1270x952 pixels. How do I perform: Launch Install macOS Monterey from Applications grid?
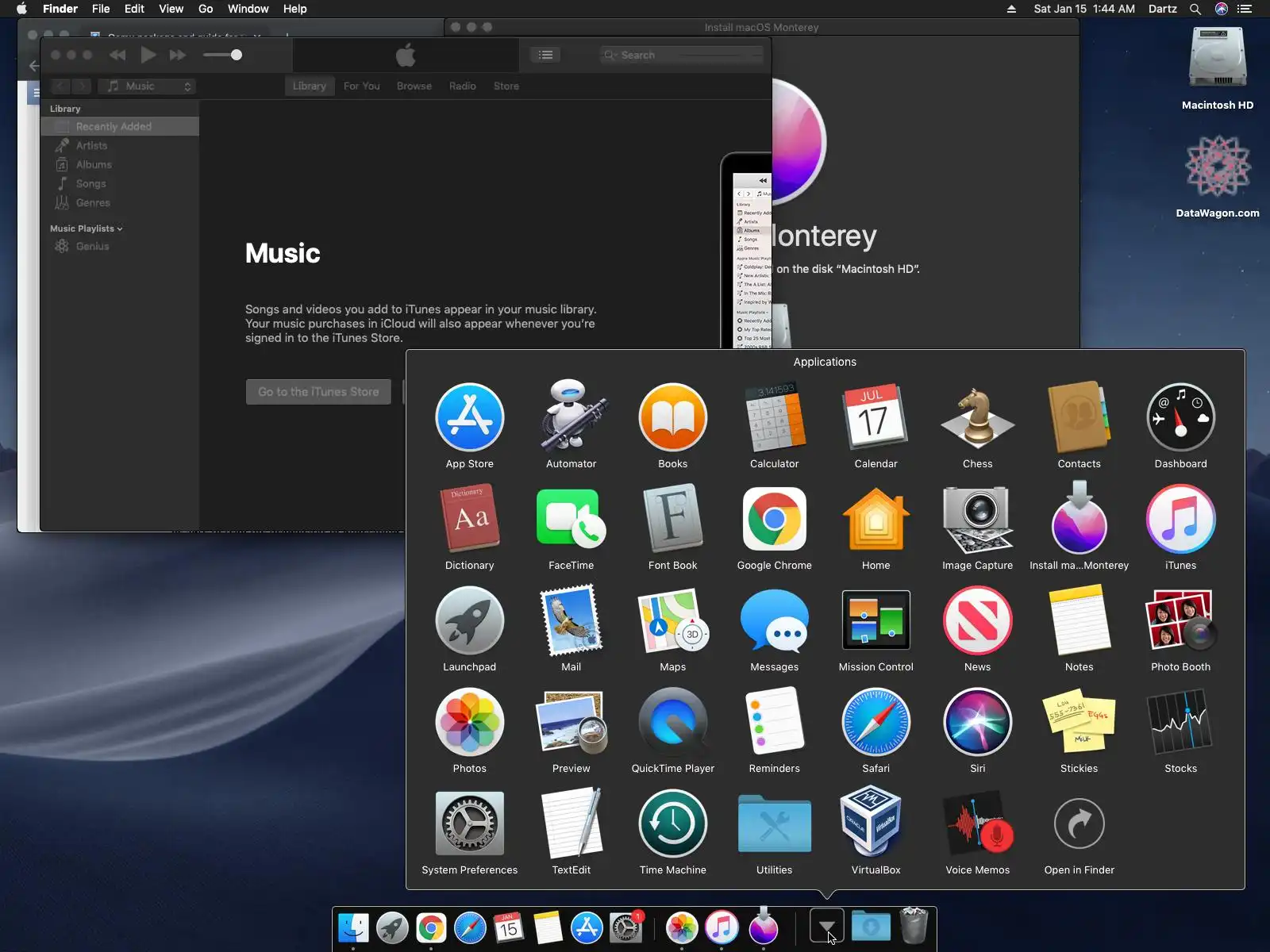1079,520
